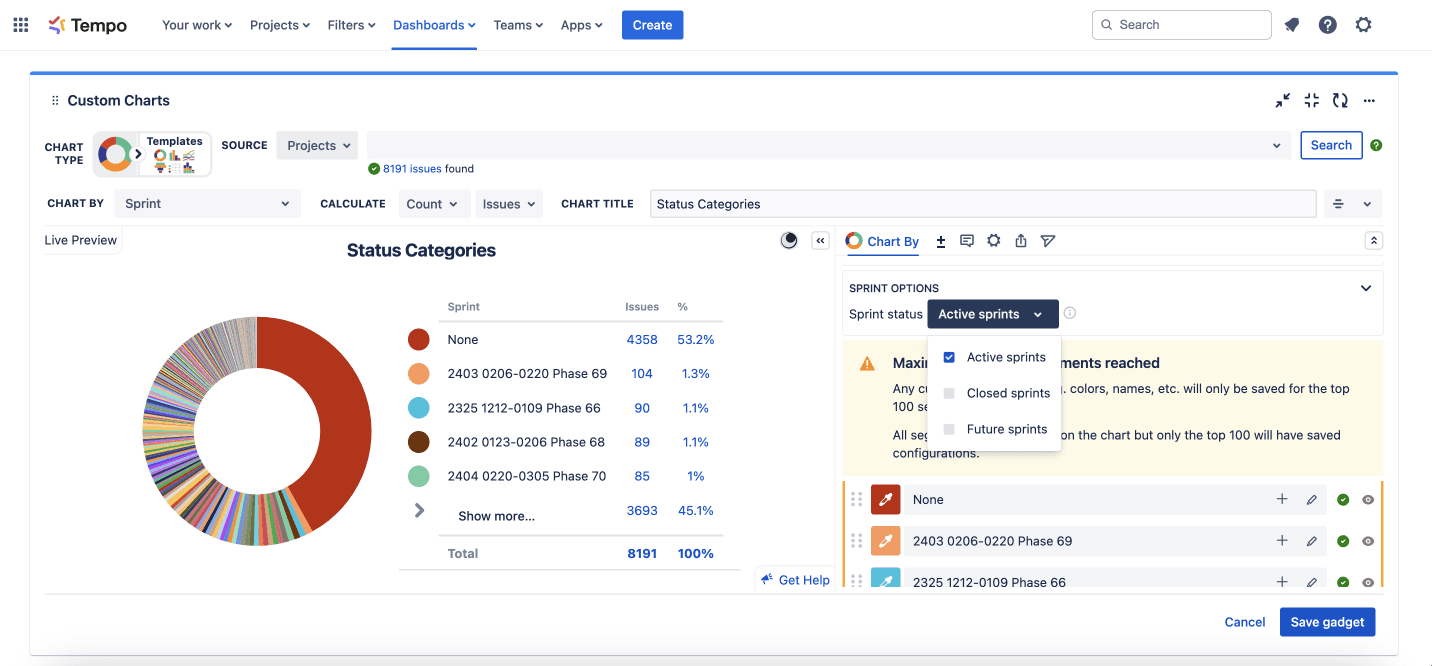Click the Save gadget button
The image size is (1432, 666).
tap(1327, 622)
